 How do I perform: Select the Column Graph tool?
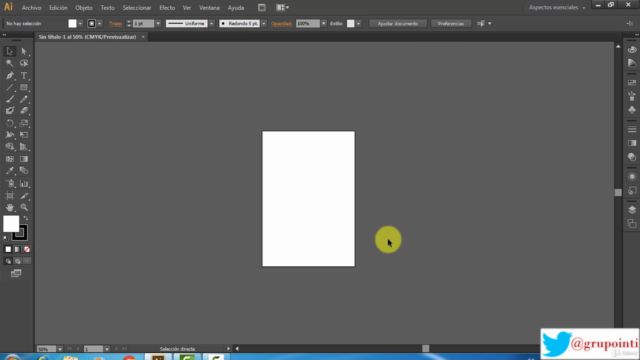tap(24, 183)
